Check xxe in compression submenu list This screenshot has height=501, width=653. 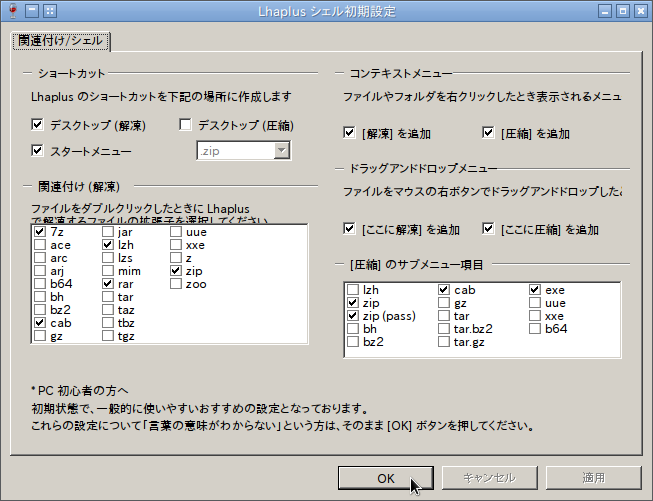[535, 316]
